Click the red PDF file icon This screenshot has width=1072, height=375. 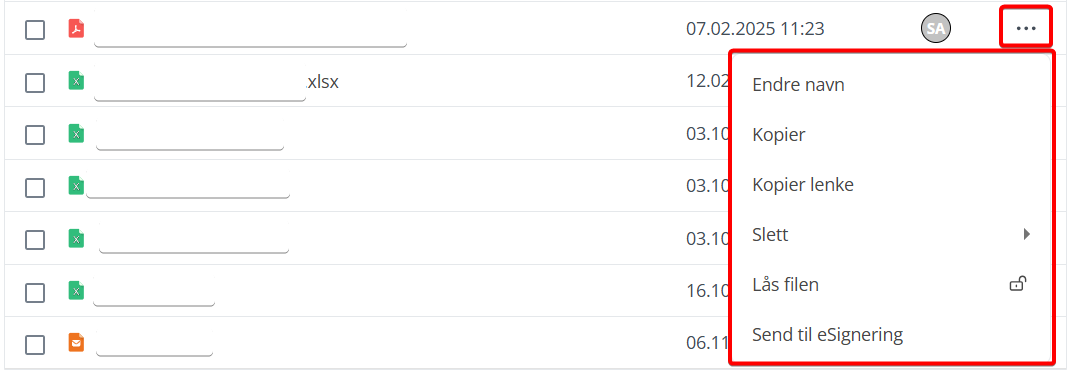click(77, 29)
